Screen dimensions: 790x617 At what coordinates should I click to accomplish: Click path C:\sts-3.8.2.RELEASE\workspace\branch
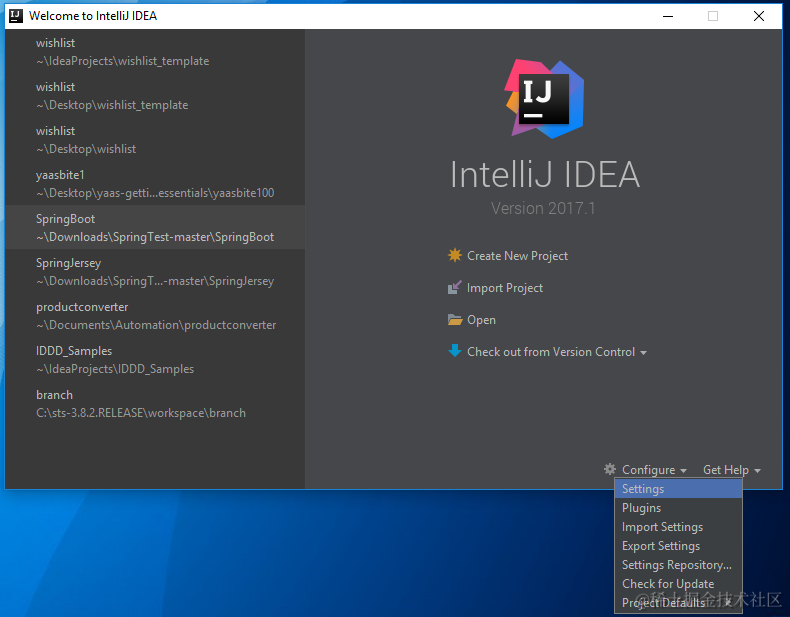[x=141, y=413]
